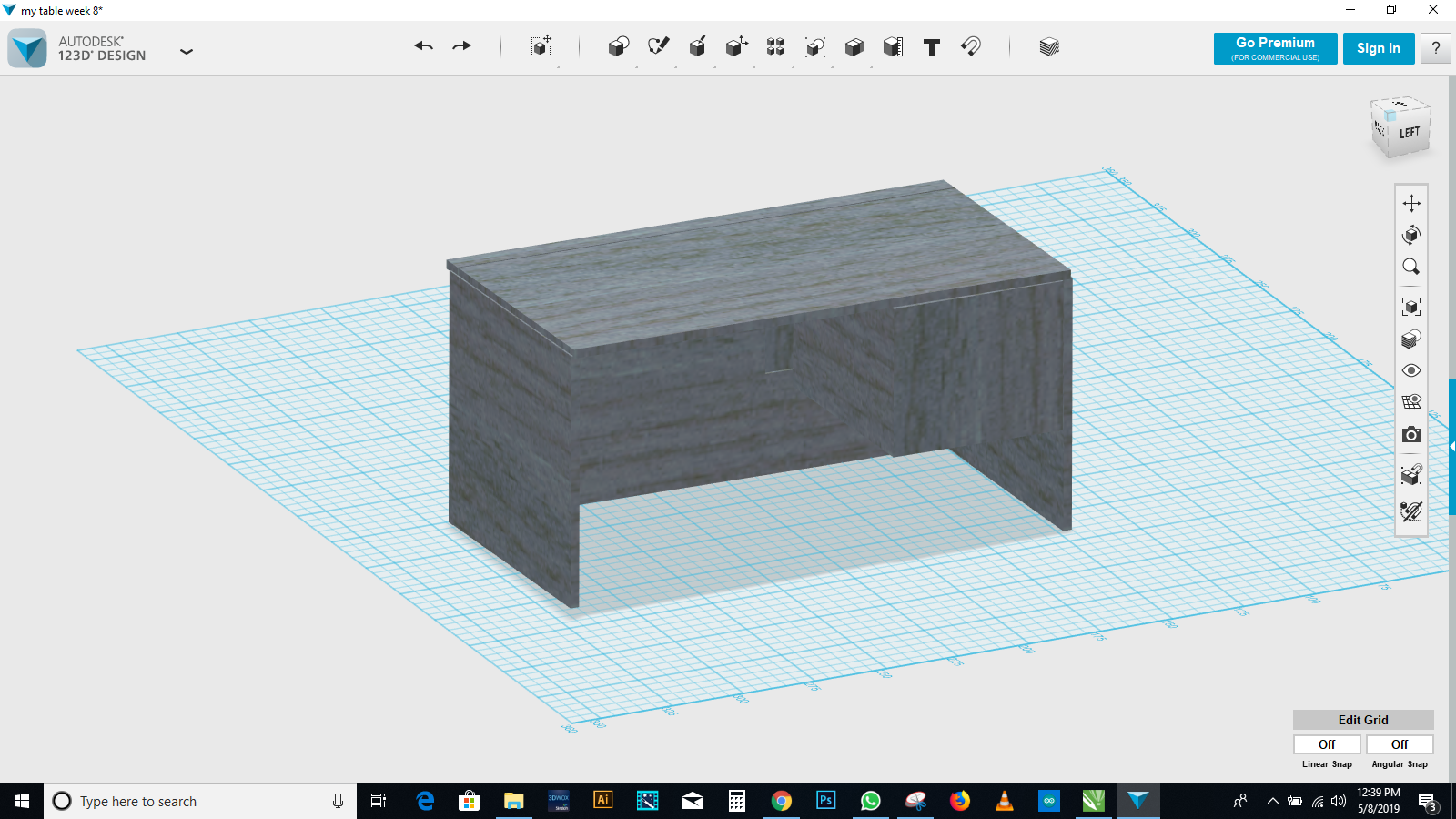Select the Pattern tool icon
This screenshot has height=819, width=1456.
tap(775, 46)
